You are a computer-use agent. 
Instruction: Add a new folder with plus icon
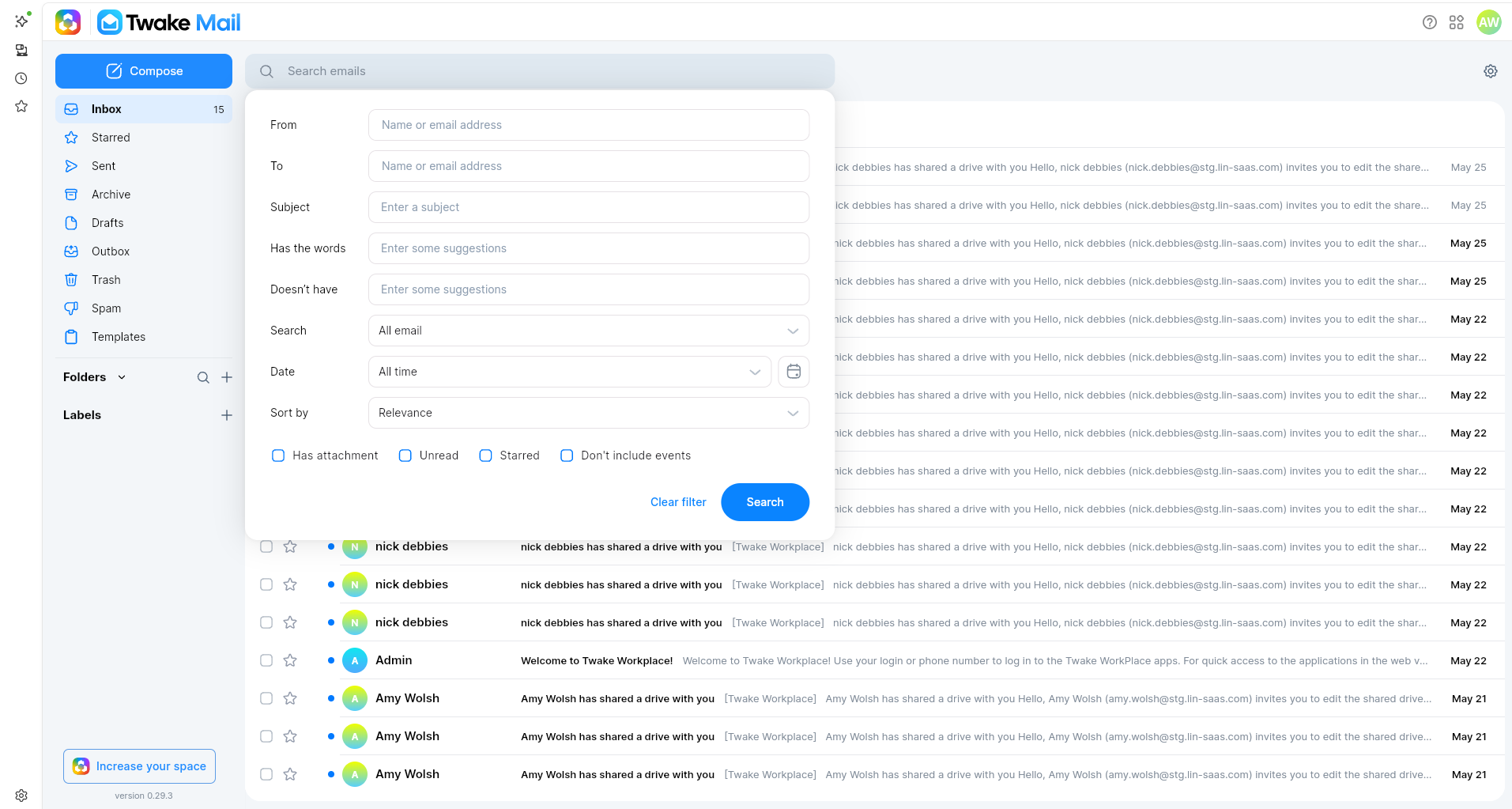[x=227, y=377]
